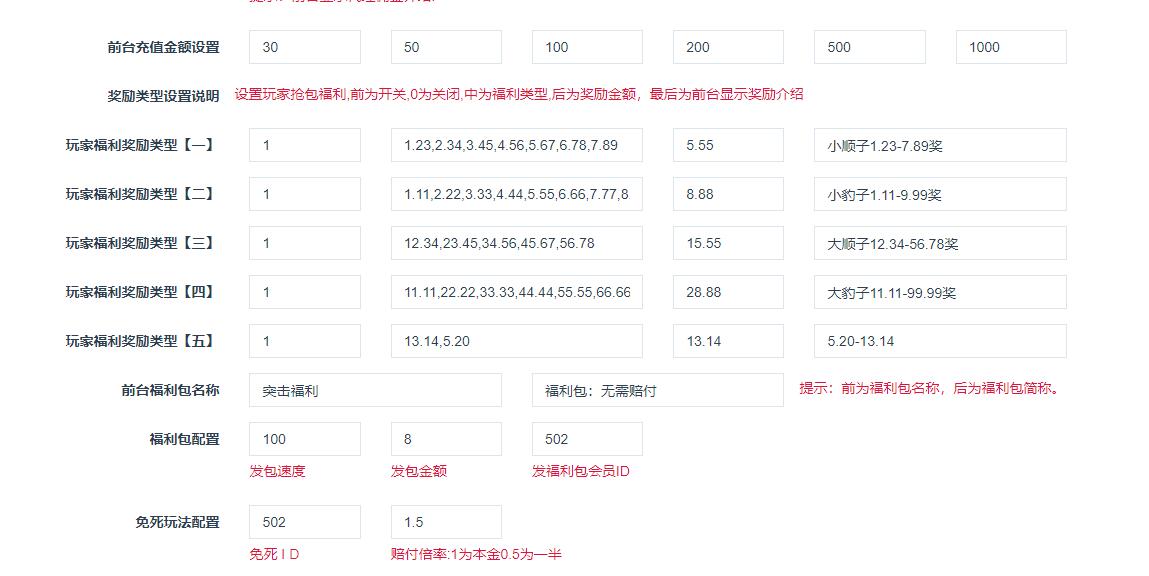Image resolution: width=1149 pixels, height=576 pixels.
Task: Edit the 大顺子12.34-56.78奖 description field
Action: [x=940, y=243]
